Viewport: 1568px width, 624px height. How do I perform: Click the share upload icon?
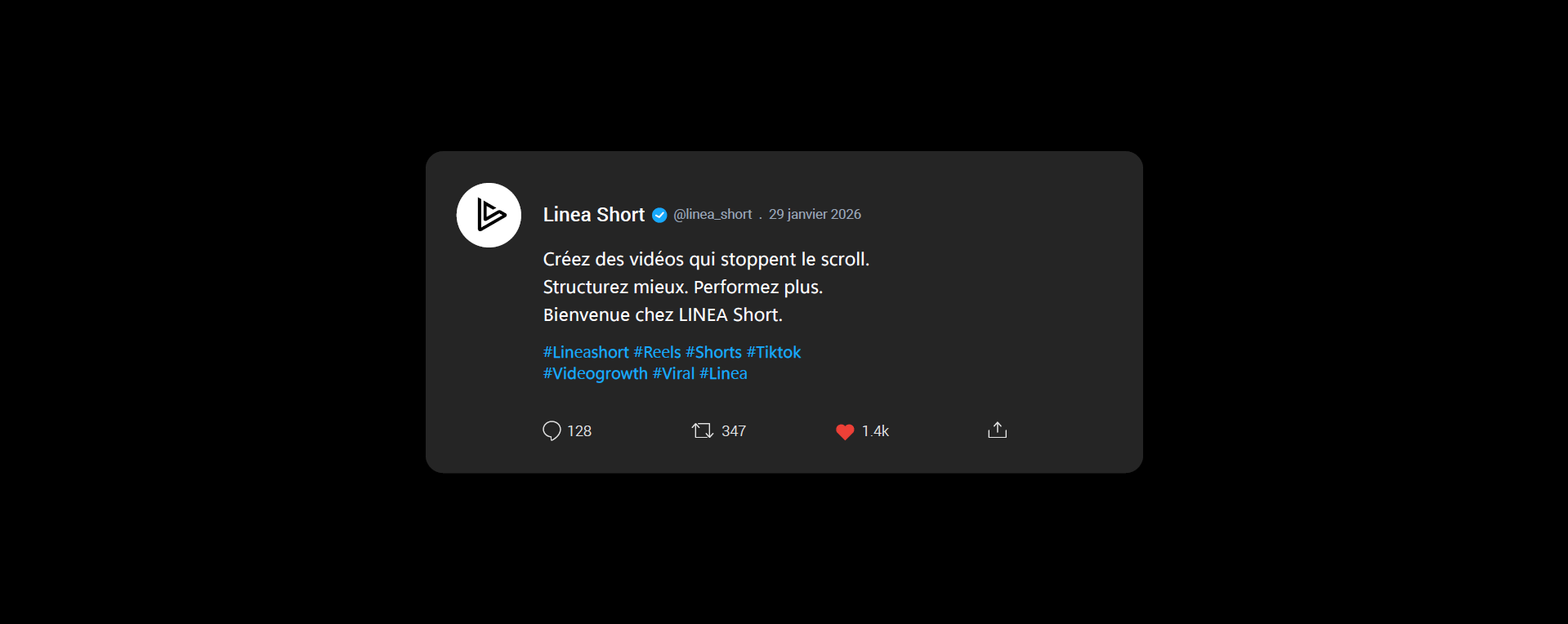click(x=997, y=430)
